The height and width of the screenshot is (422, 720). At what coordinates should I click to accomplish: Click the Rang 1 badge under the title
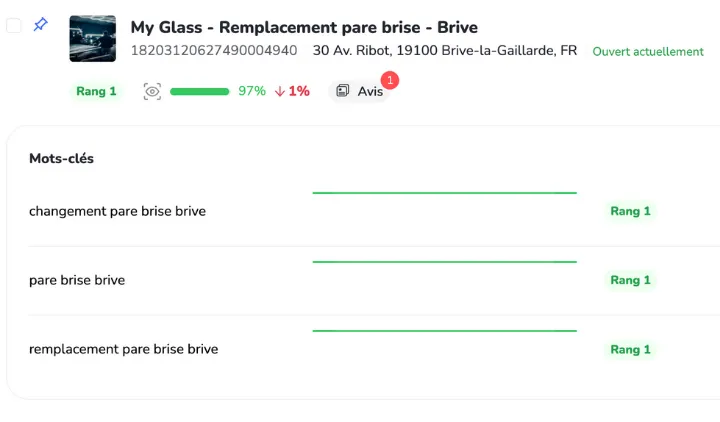[x=96, y=91]
